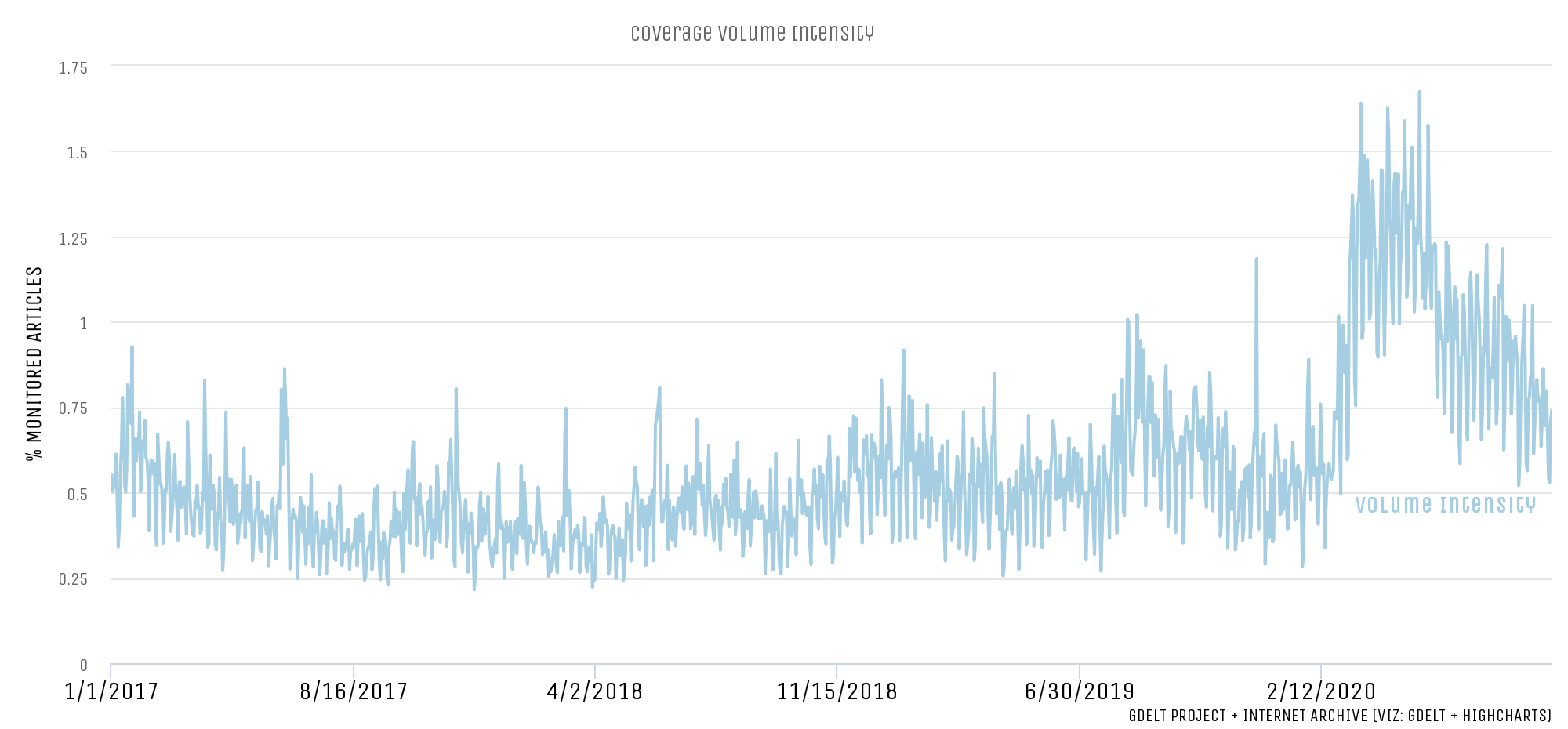Select the 2/12/2020 x-axis date label
Viewport: 1568px width, 729px height.
[x=1321, y=691]
